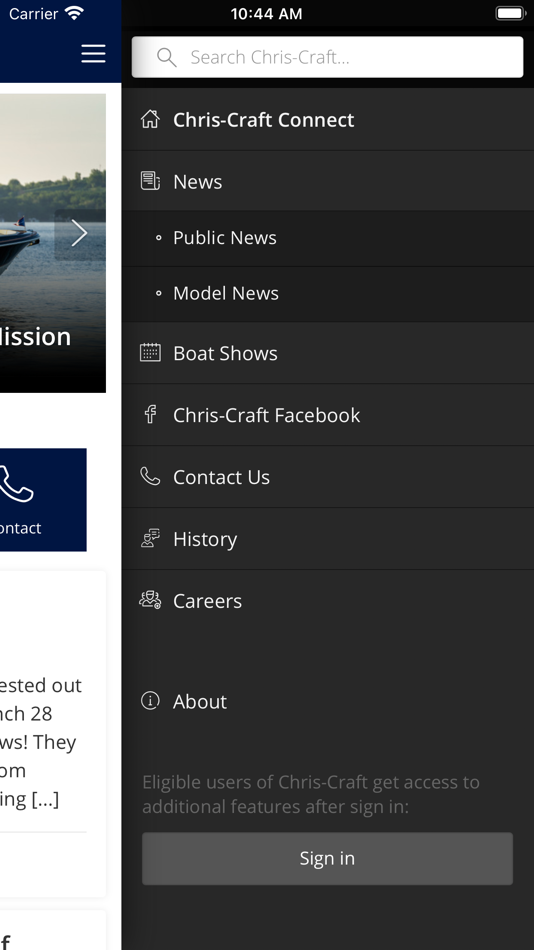This screenshot has width=534, height=950.
Task: Open Chris-Craft Connect home entry
Action: pyautogui.click(x=328, y=119)
